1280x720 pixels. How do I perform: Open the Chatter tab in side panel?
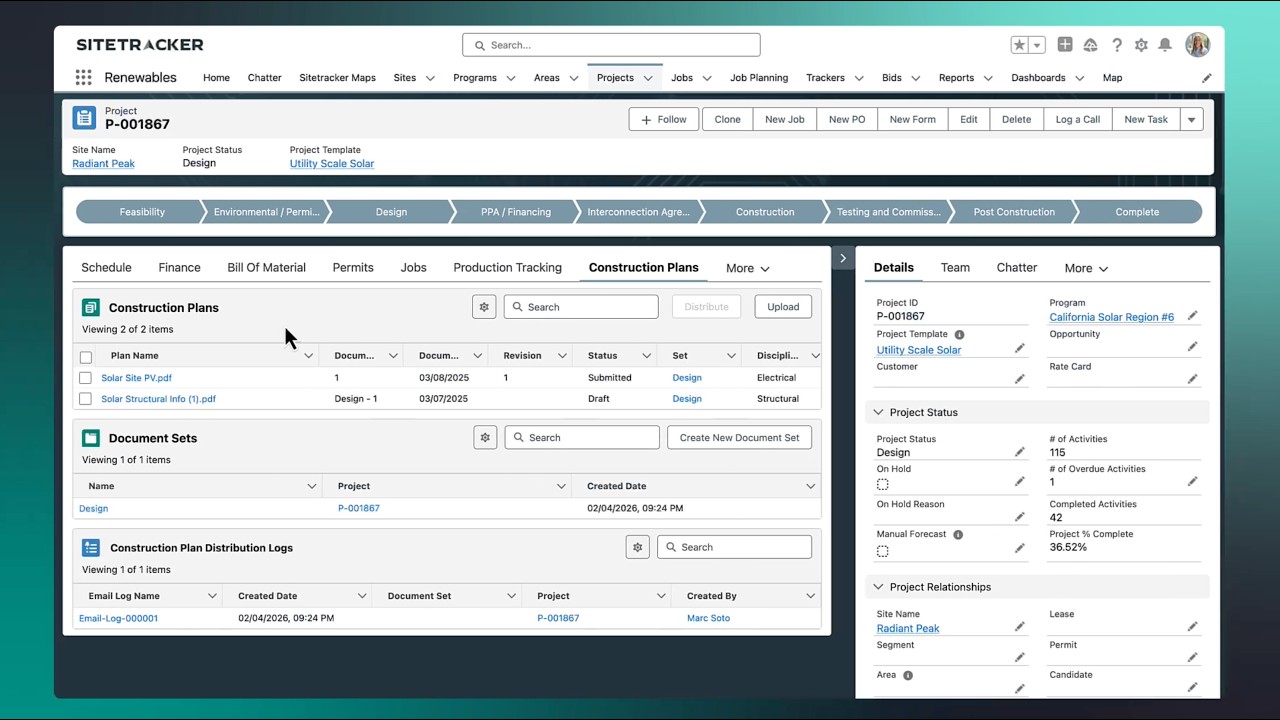pos(1017,268)
